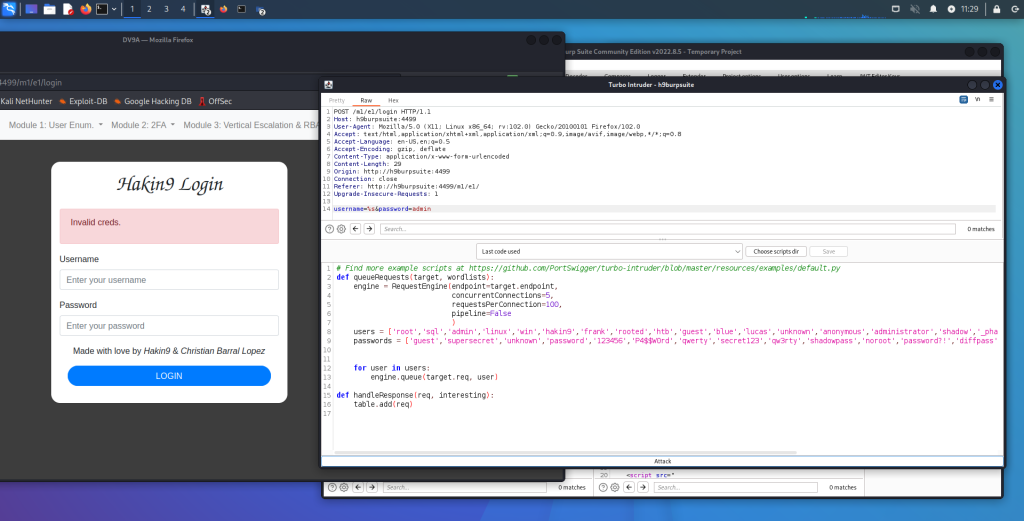This screenshot has width=1024, height=521.
Task: Open the Raw tab in Turbo Intruder
Action: pos(366,101)
